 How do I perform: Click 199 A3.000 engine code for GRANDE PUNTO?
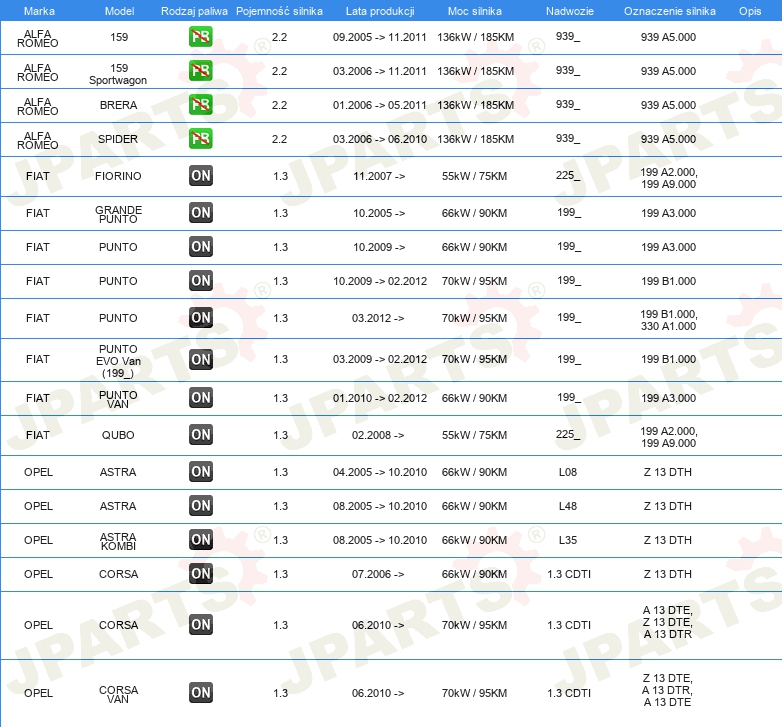point(668,213)
